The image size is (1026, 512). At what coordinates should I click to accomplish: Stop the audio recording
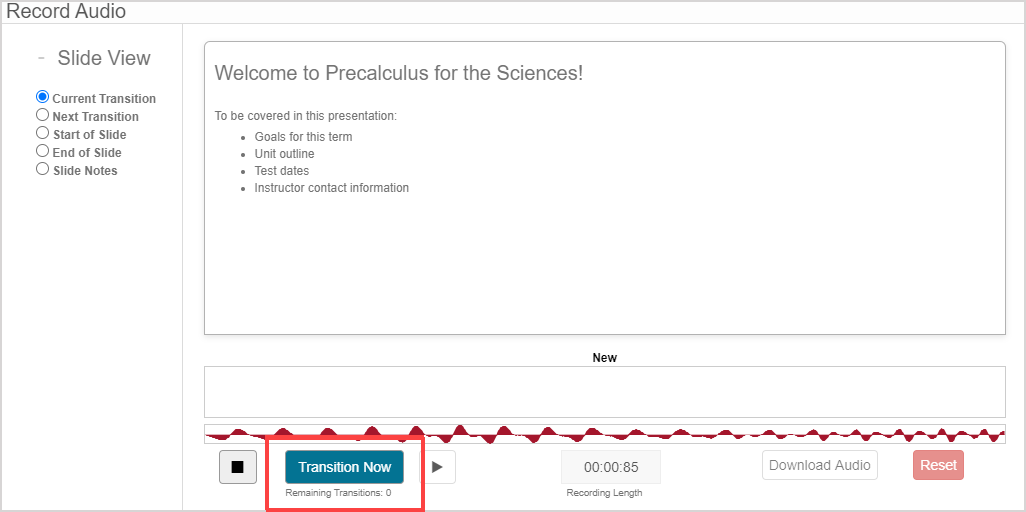238,467
